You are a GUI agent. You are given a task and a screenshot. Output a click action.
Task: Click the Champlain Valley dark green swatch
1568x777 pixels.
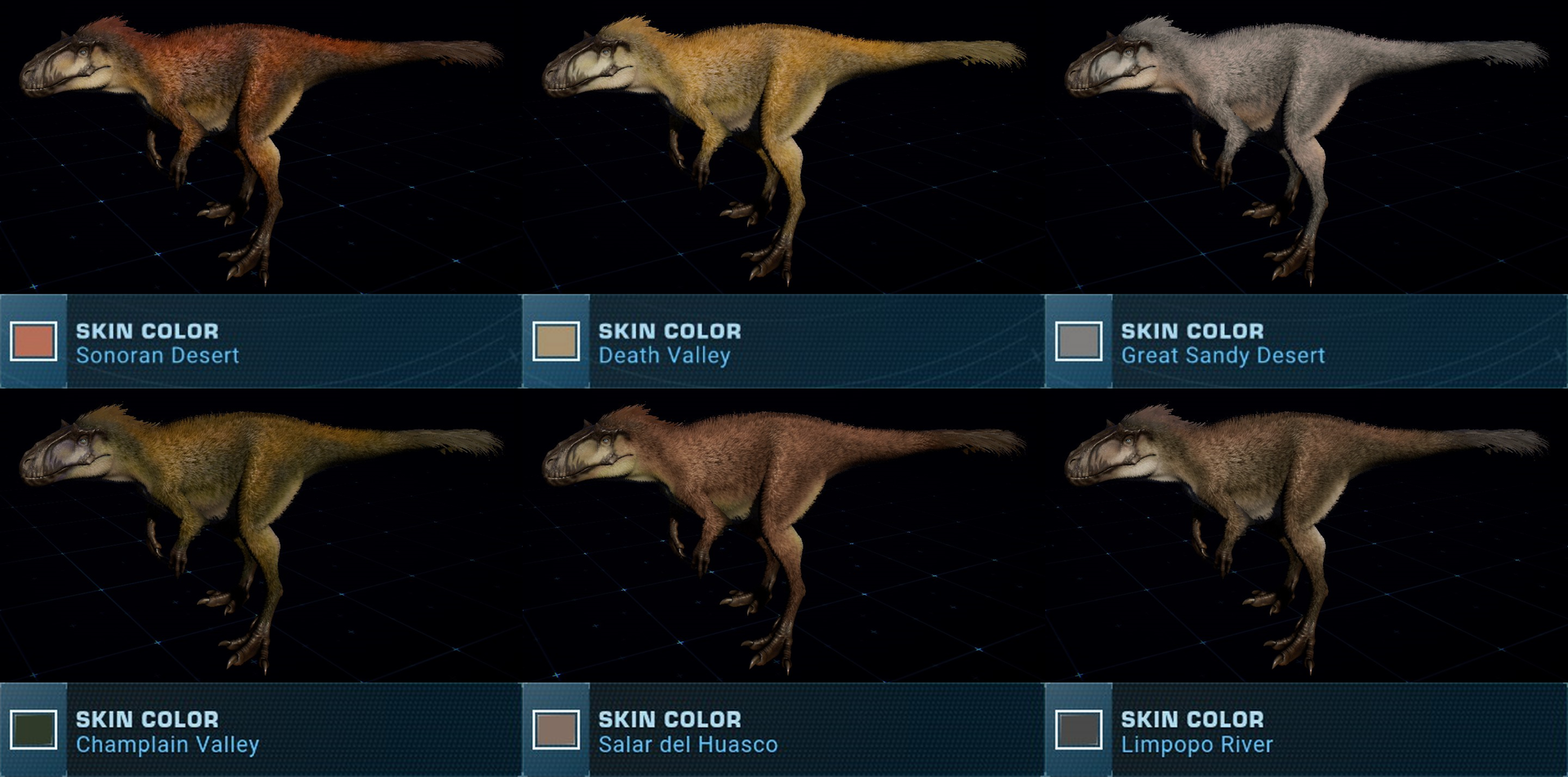[33, 730]
